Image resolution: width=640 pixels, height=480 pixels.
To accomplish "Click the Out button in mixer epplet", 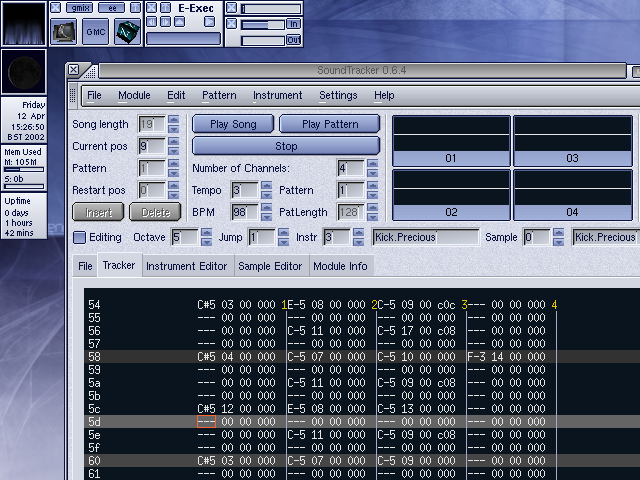I will (293, 40).
